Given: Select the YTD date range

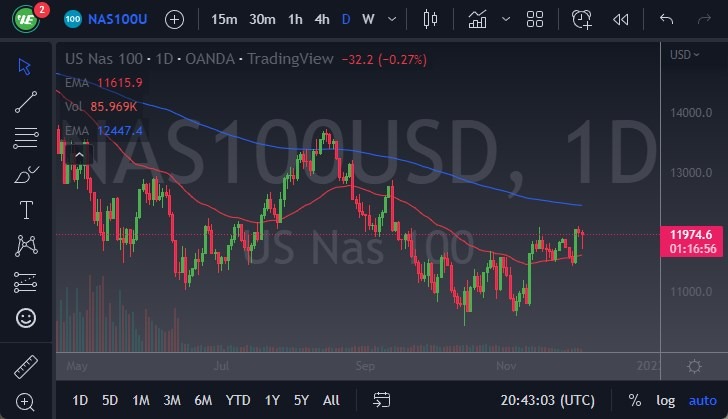Looking at the screenshot, I should point(238,400).
